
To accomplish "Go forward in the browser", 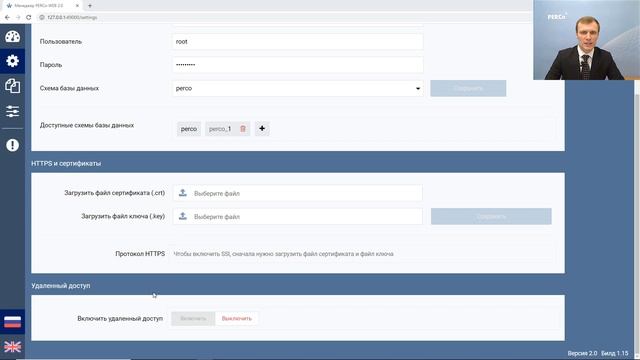I will click(x=18, y=17).
